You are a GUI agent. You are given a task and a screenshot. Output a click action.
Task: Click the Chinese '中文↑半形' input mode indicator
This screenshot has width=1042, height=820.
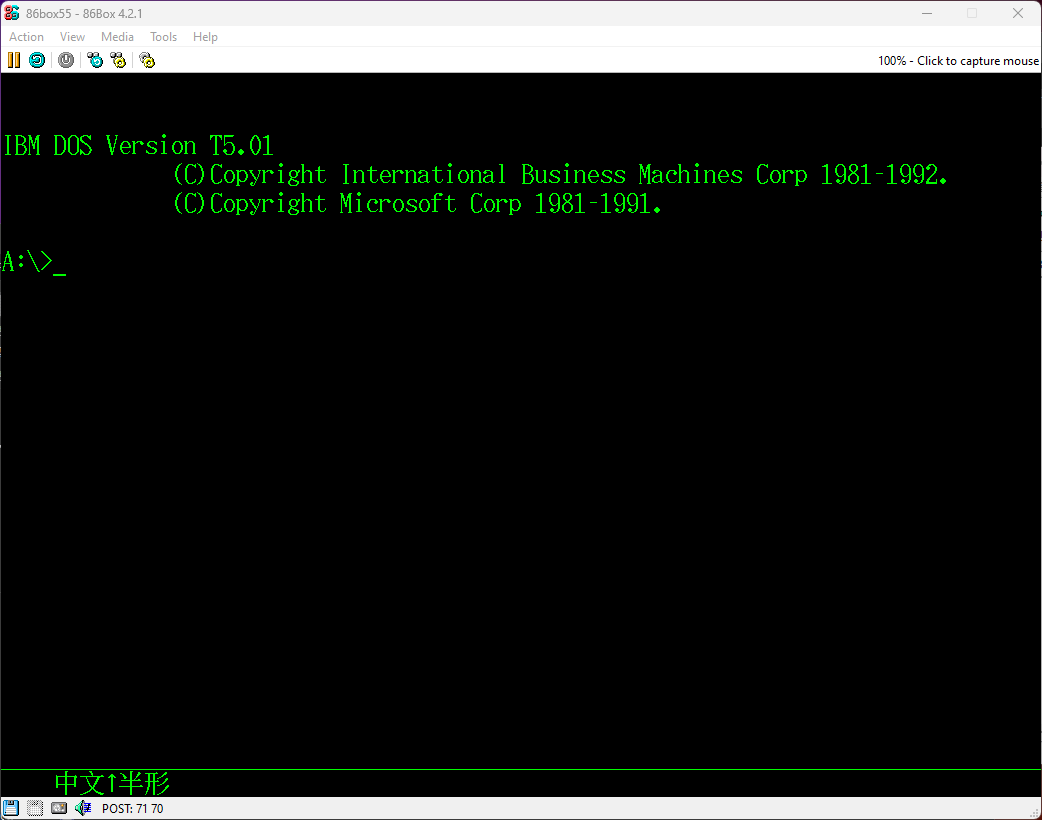112,783
